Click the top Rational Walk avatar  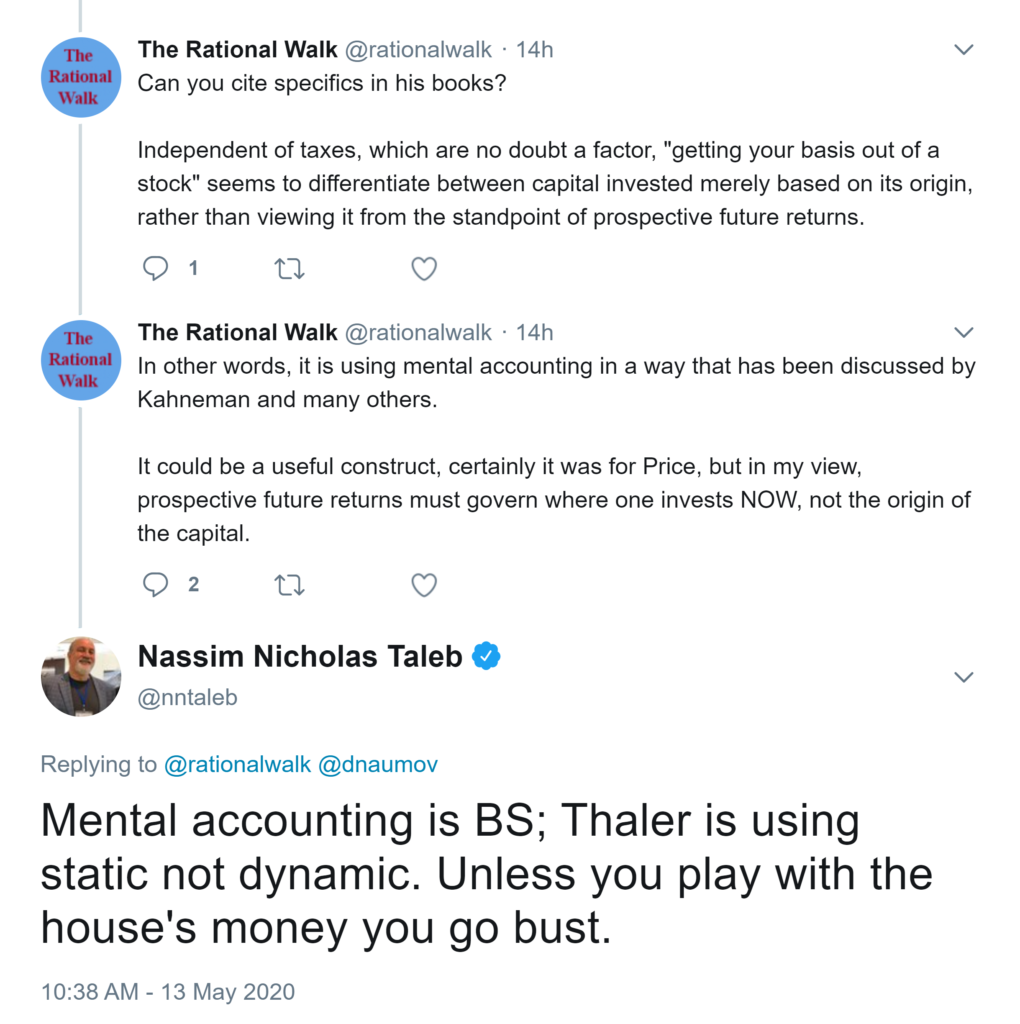click(x=81, y=77)
